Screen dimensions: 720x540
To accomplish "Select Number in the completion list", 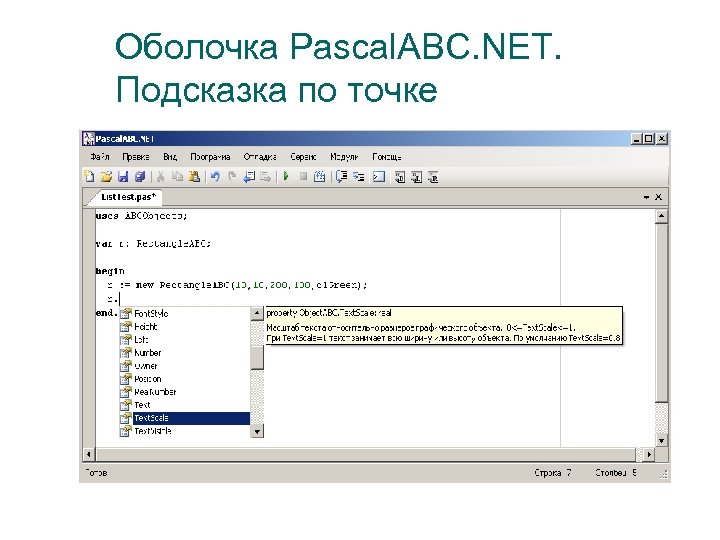I will [x=185, y=353].
